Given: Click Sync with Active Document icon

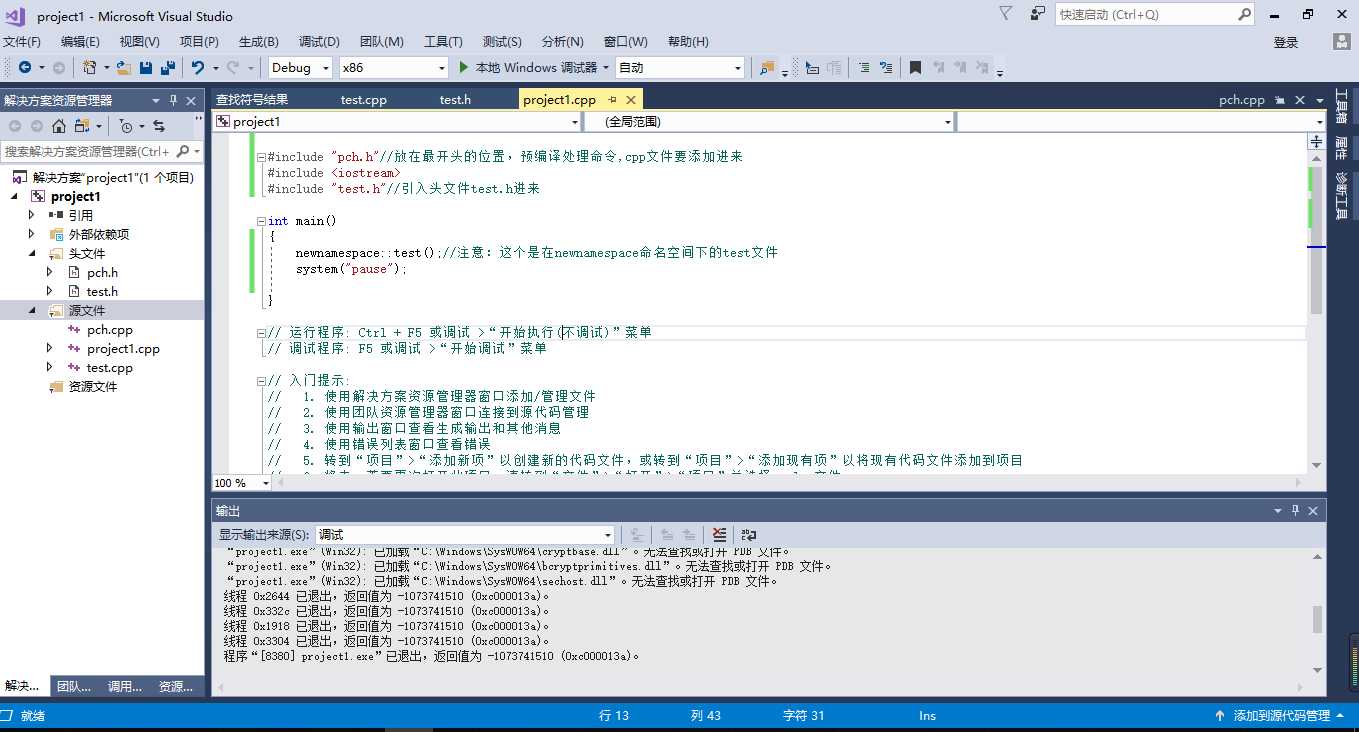Looking at the screenshot, I should (159, 126).
